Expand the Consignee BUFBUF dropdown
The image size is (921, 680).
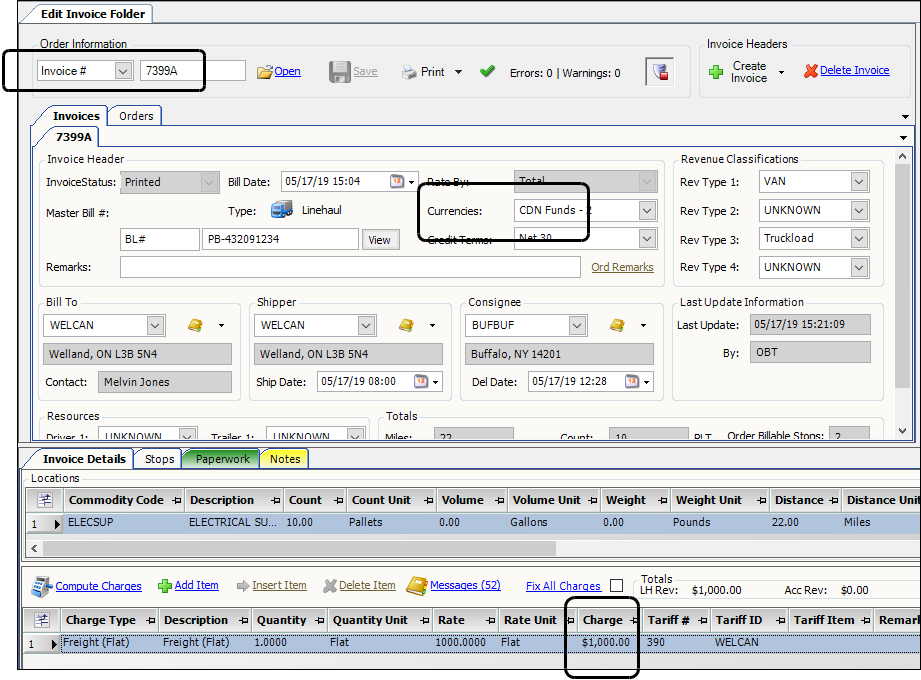pyautogui.click(x=577, y=326)
